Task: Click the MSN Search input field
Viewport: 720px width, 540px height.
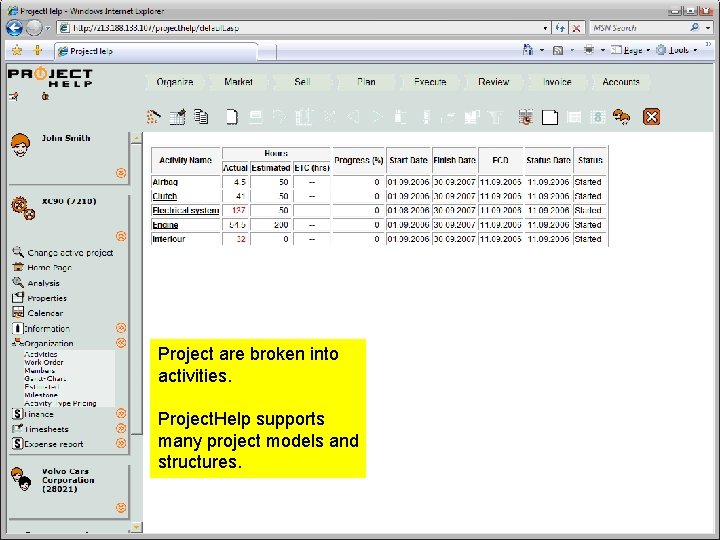Action: 638,28
